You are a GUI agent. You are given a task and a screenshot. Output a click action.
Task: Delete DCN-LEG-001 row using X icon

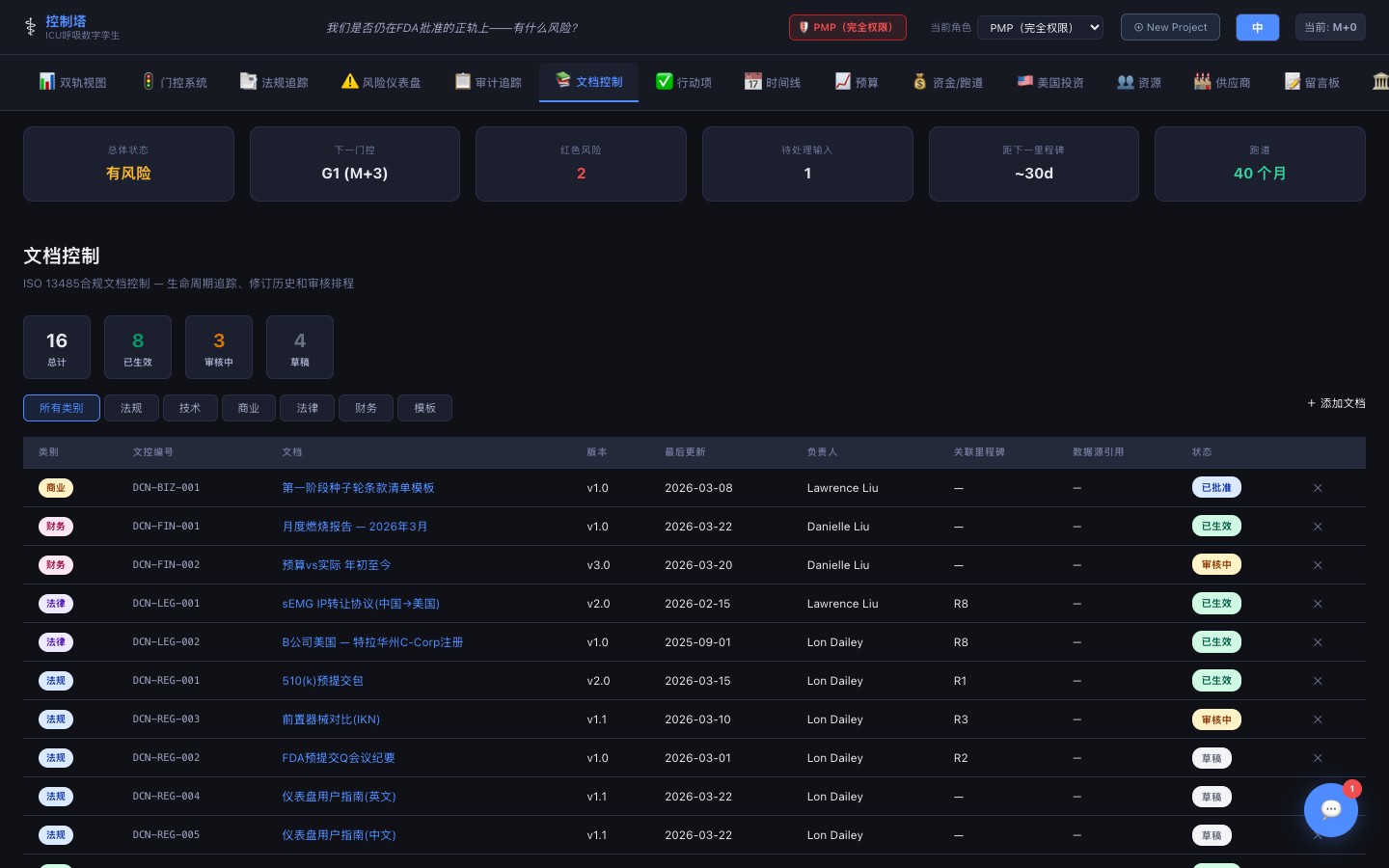click(x=1318, y=604)
